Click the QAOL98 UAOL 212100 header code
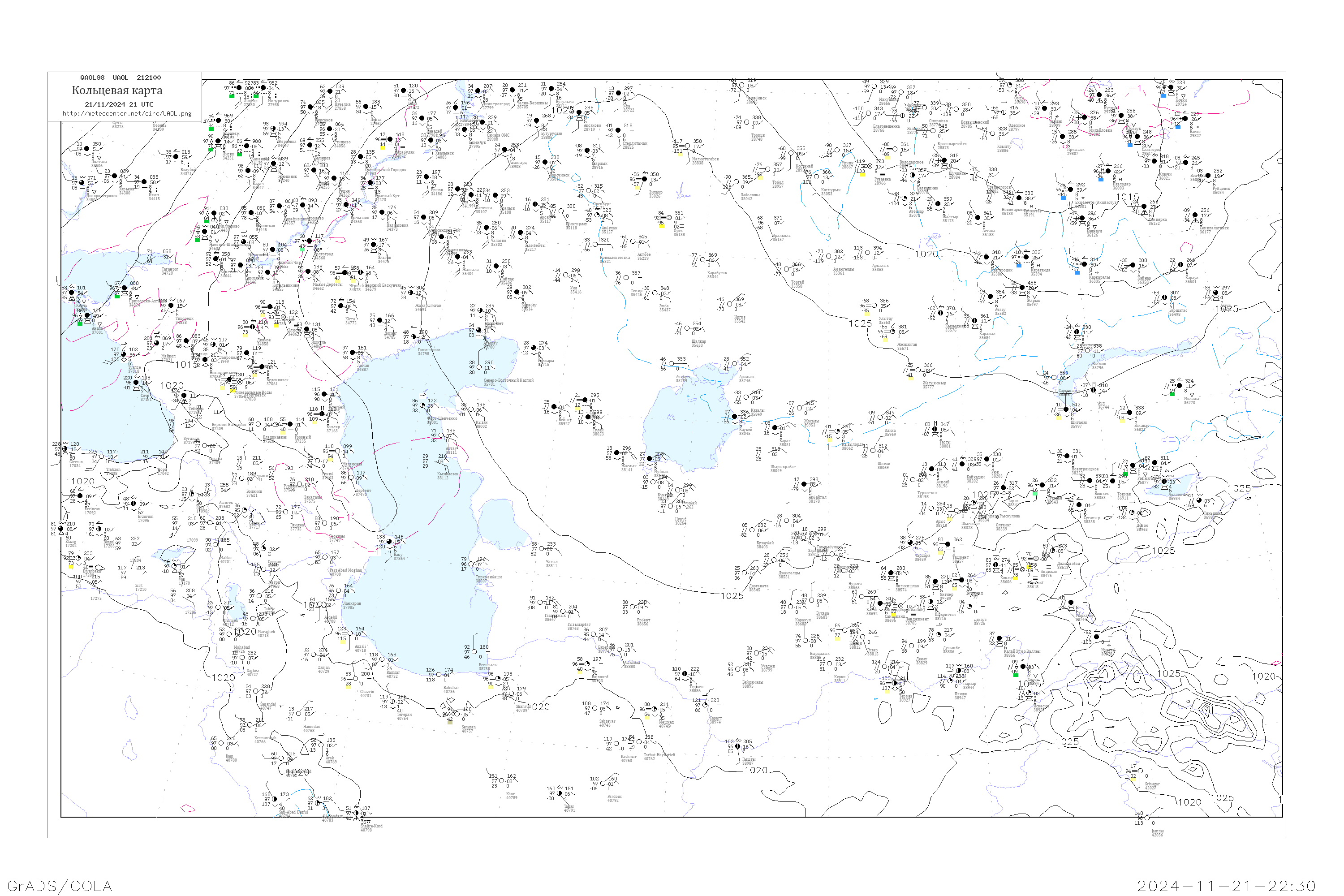Image resolution: width=1344 pixels, height=896 pixels. pyautogui.click(x=121, y=78)
